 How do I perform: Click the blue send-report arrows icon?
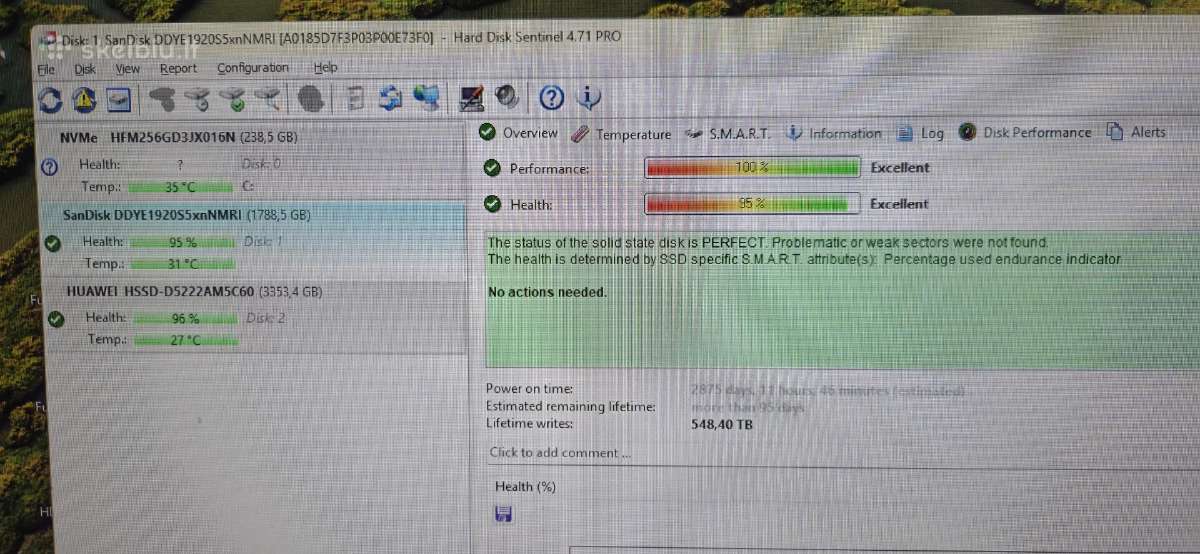coord(390,98)
